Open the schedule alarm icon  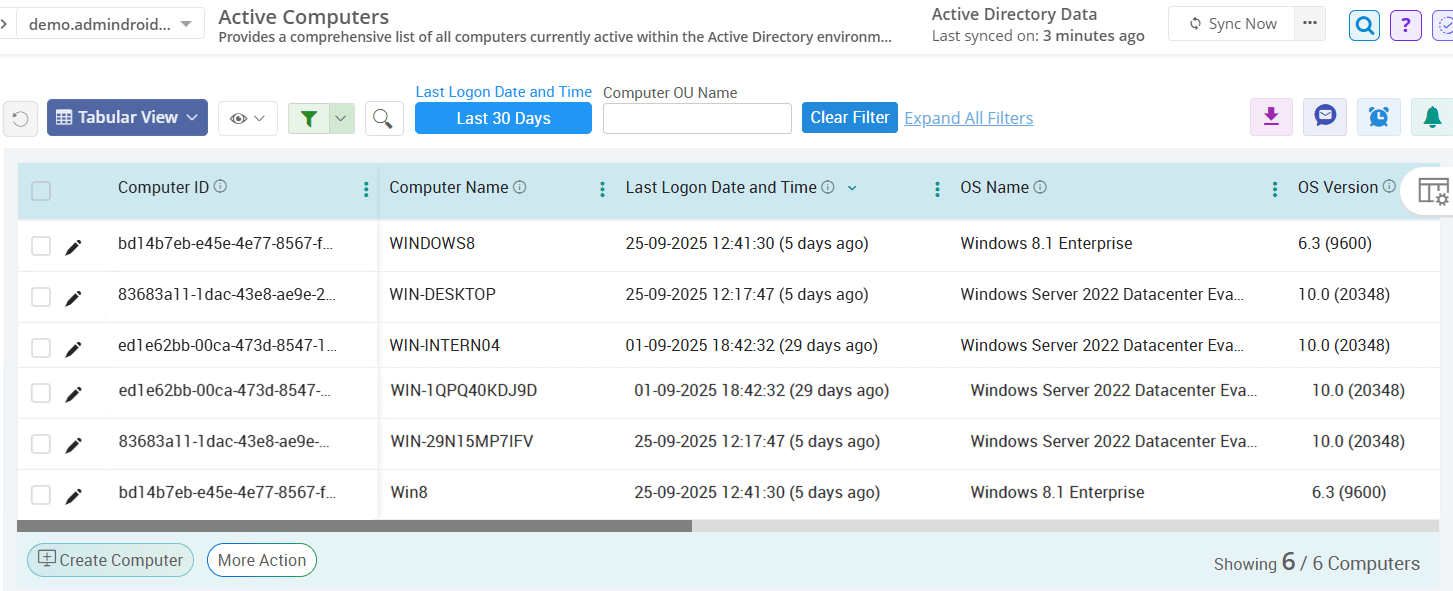[x=1378, y=116]
